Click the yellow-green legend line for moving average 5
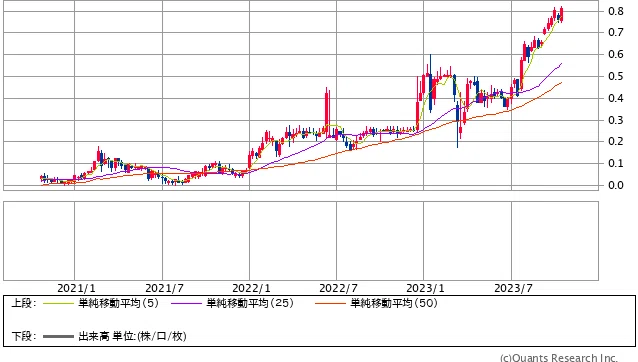 tap(59, 303)
